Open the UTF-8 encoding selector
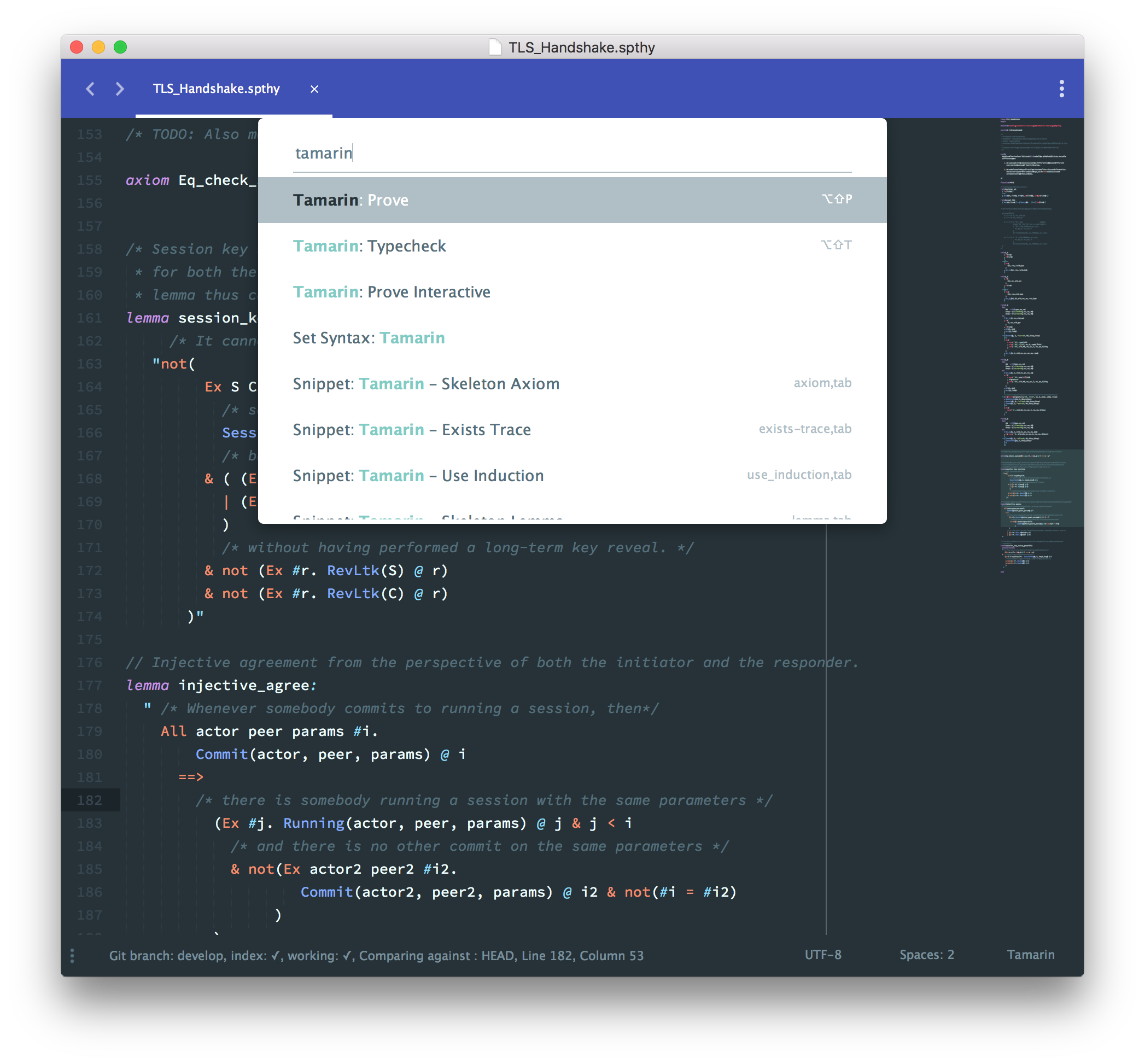Image resolution: width=1145 pixels, height=1064 pixels. click(822, 955)
